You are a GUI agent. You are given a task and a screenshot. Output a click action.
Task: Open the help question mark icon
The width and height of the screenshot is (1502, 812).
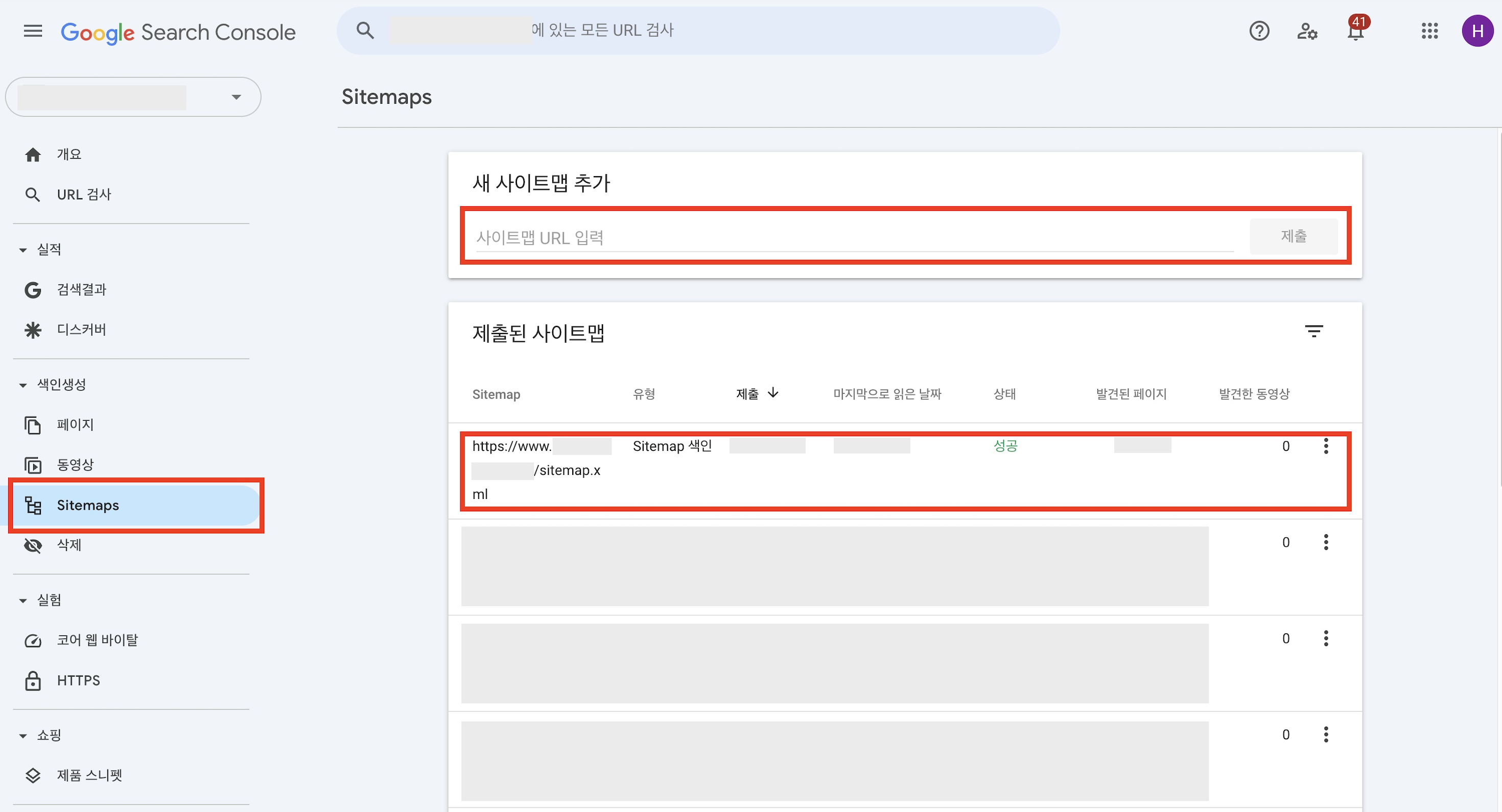coord(1259,31)
